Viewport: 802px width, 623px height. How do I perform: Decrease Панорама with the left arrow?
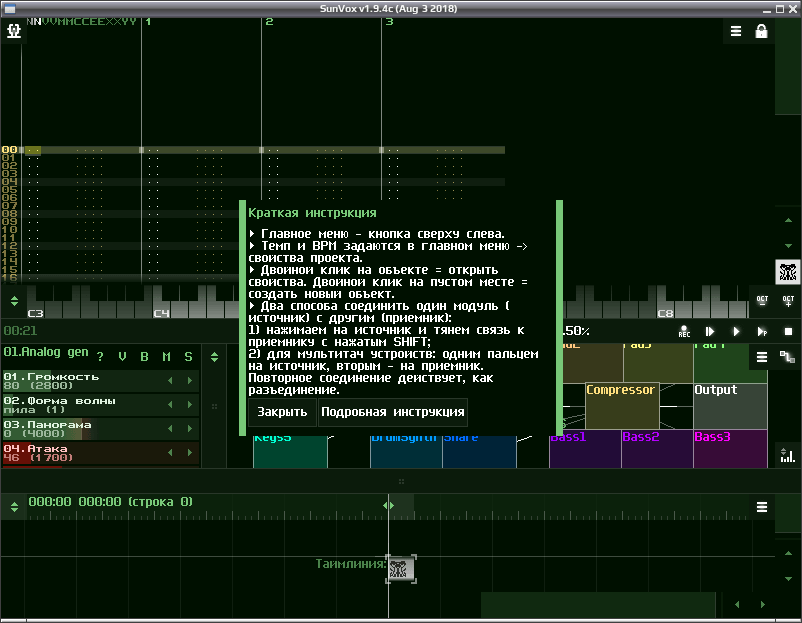[x=170, y=429]
